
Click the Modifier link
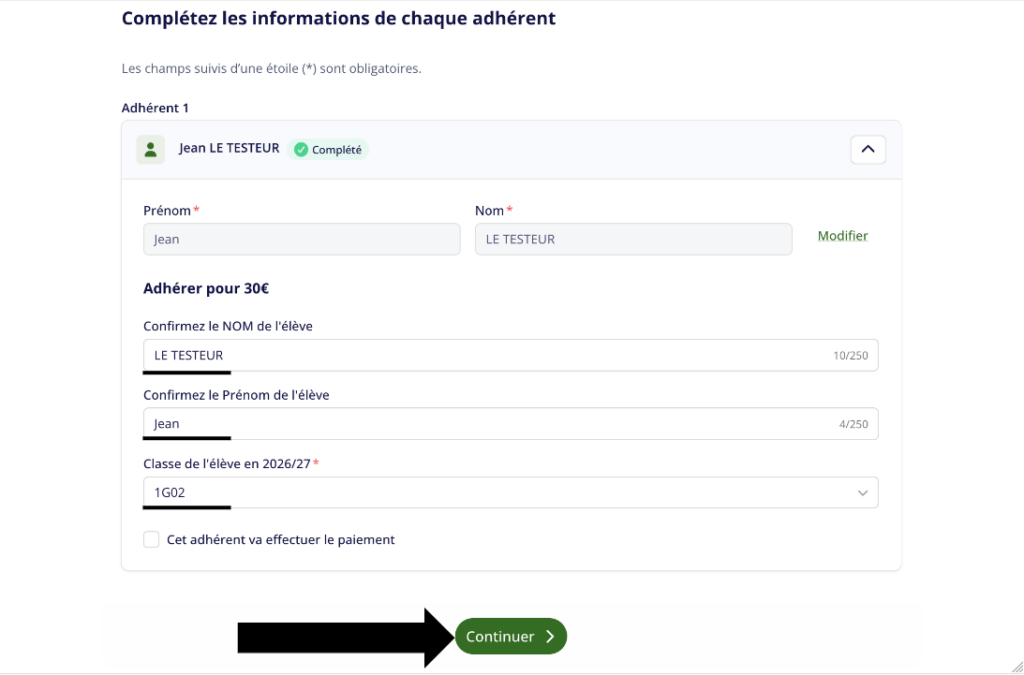click(842, 236)
